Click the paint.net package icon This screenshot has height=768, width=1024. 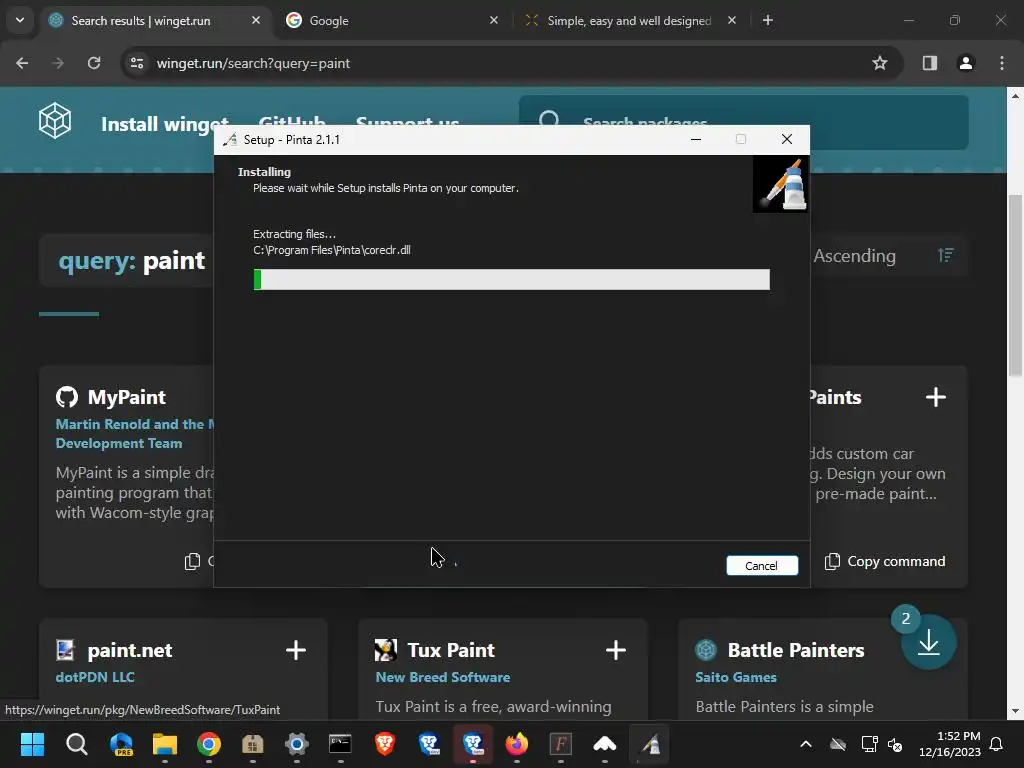65,650
